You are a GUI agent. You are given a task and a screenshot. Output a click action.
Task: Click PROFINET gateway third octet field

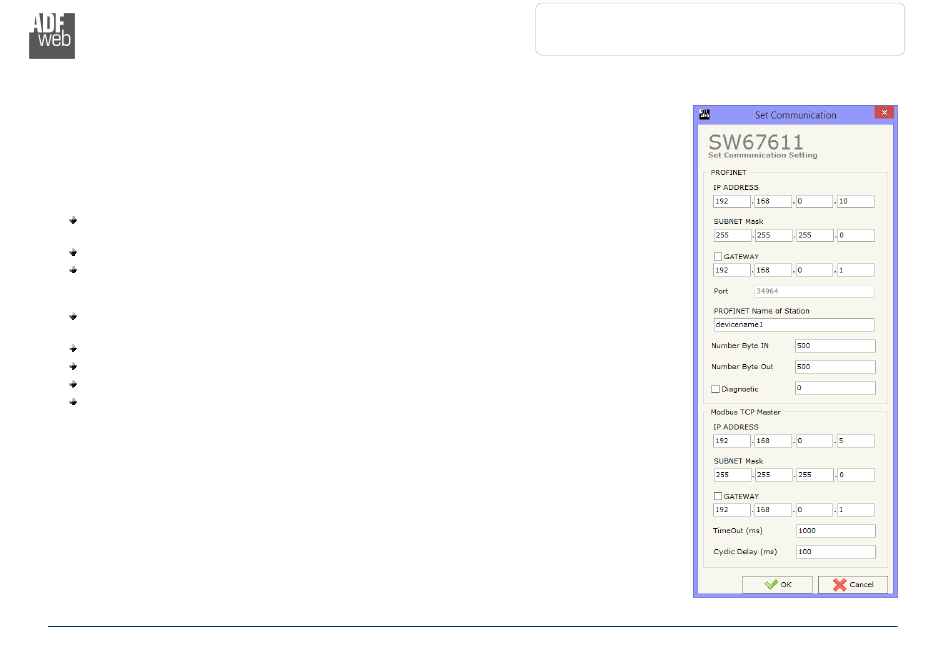point(814,270)
